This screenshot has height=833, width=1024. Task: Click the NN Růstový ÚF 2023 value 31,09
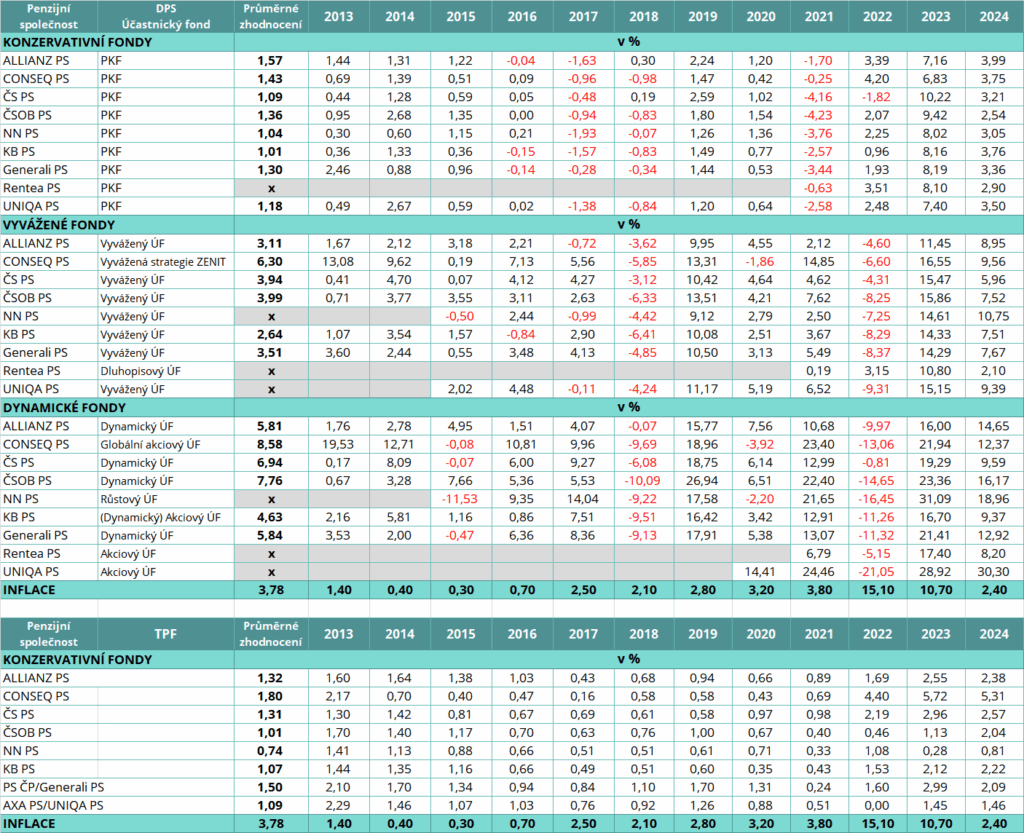pyautogui.click(x=935, y=499)
